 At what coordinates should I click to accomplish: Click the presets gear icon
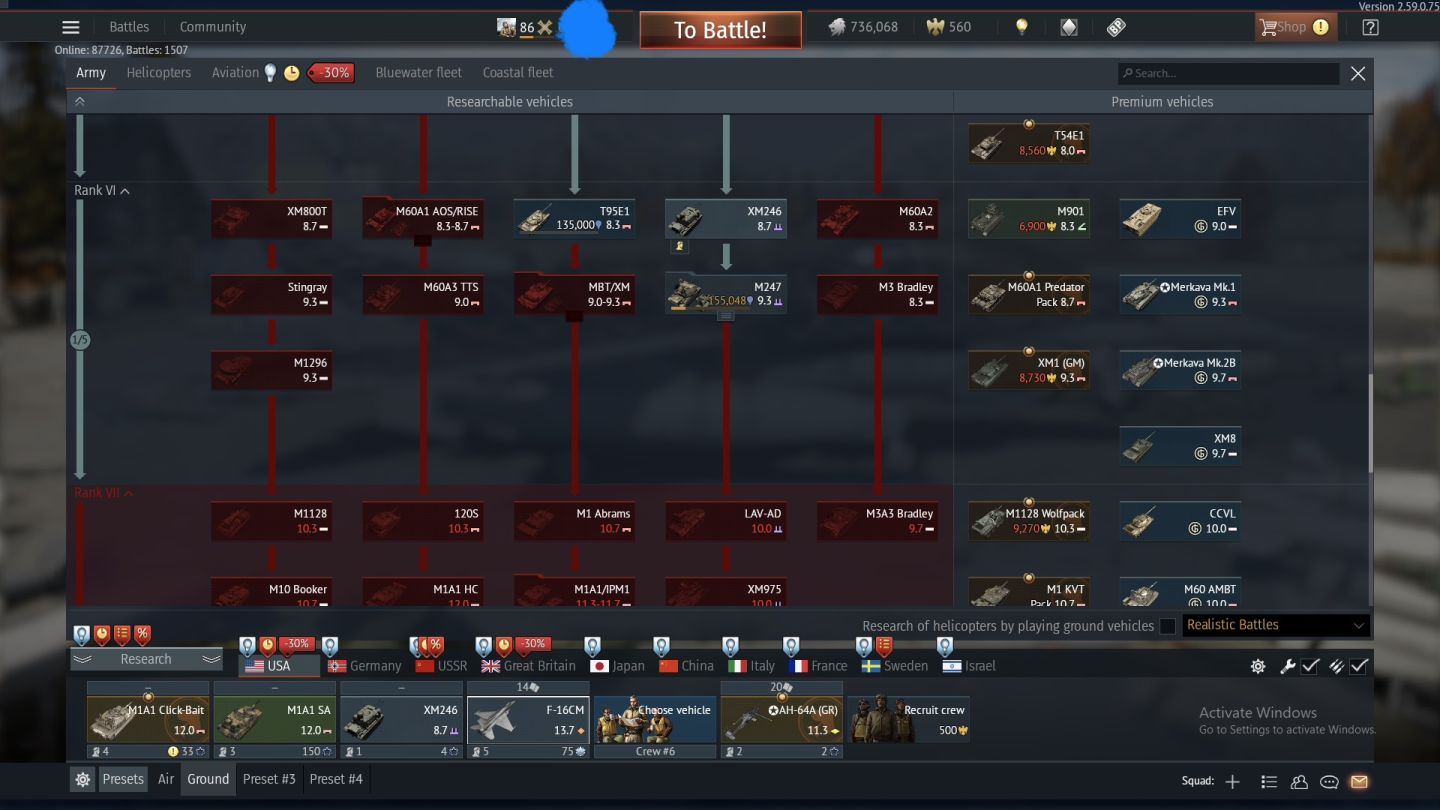point(83,779)
